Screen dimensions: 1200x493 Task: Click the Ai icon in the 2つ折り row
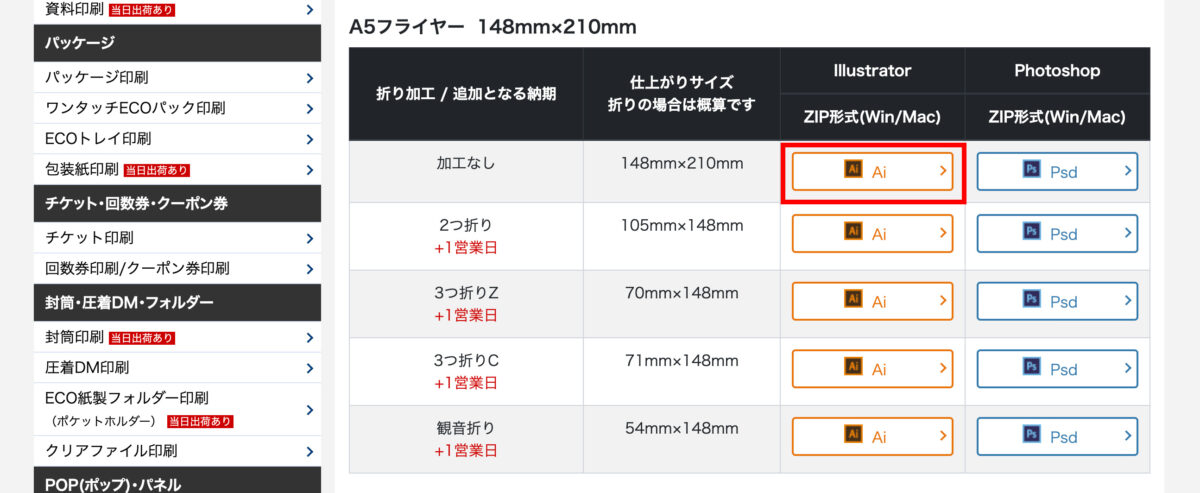click(853, 232)
